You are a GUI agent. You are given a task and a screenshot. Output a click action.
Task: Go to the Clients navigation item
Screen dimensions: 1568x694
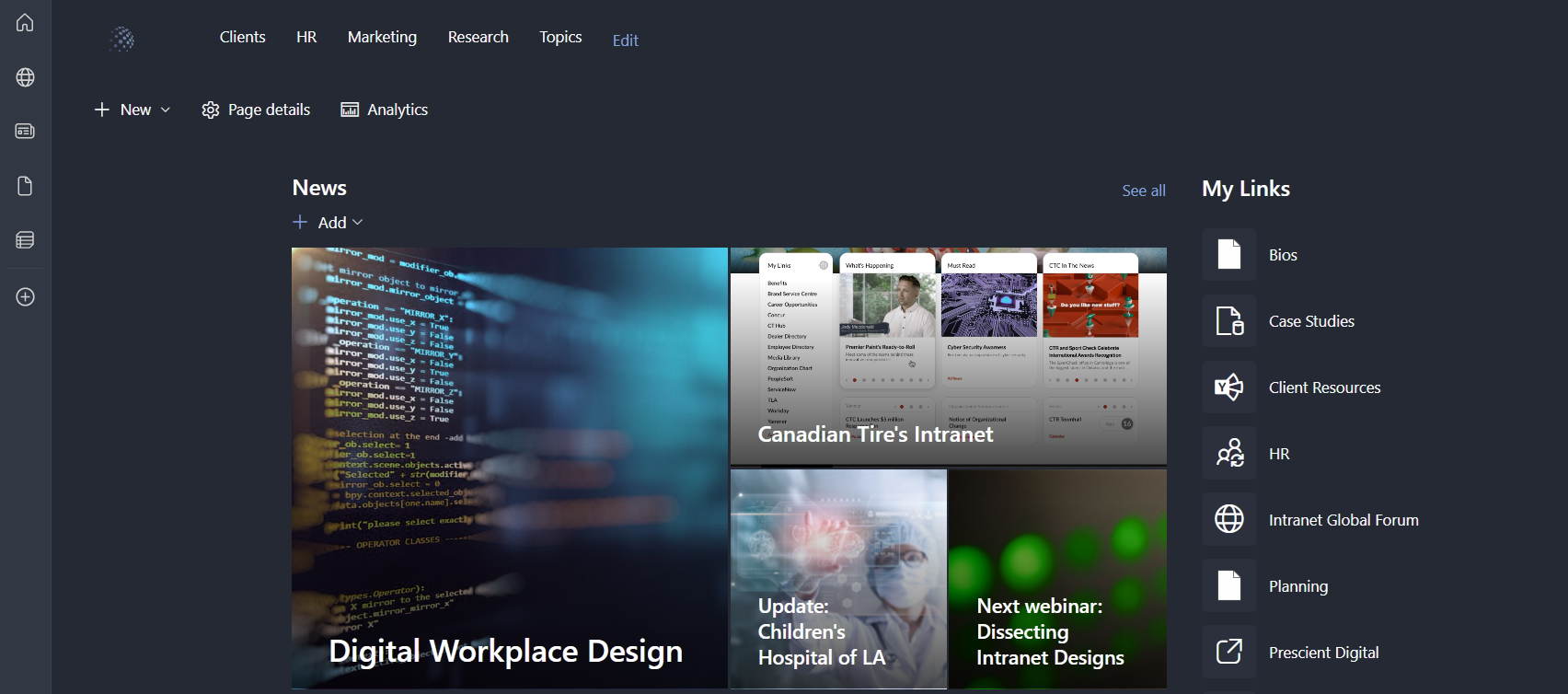coord(242,37)
